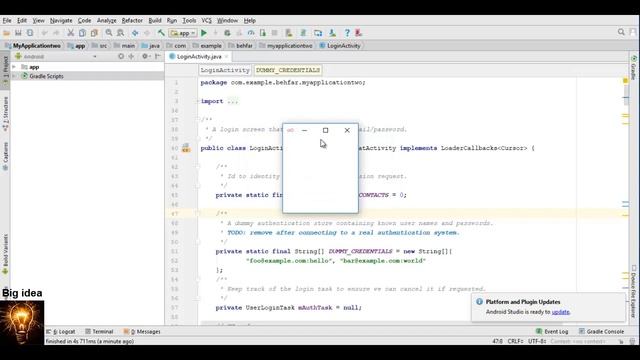This screenshot has height=360, width=640.
Task: Open the Build menu
Action: coord(155,20)
